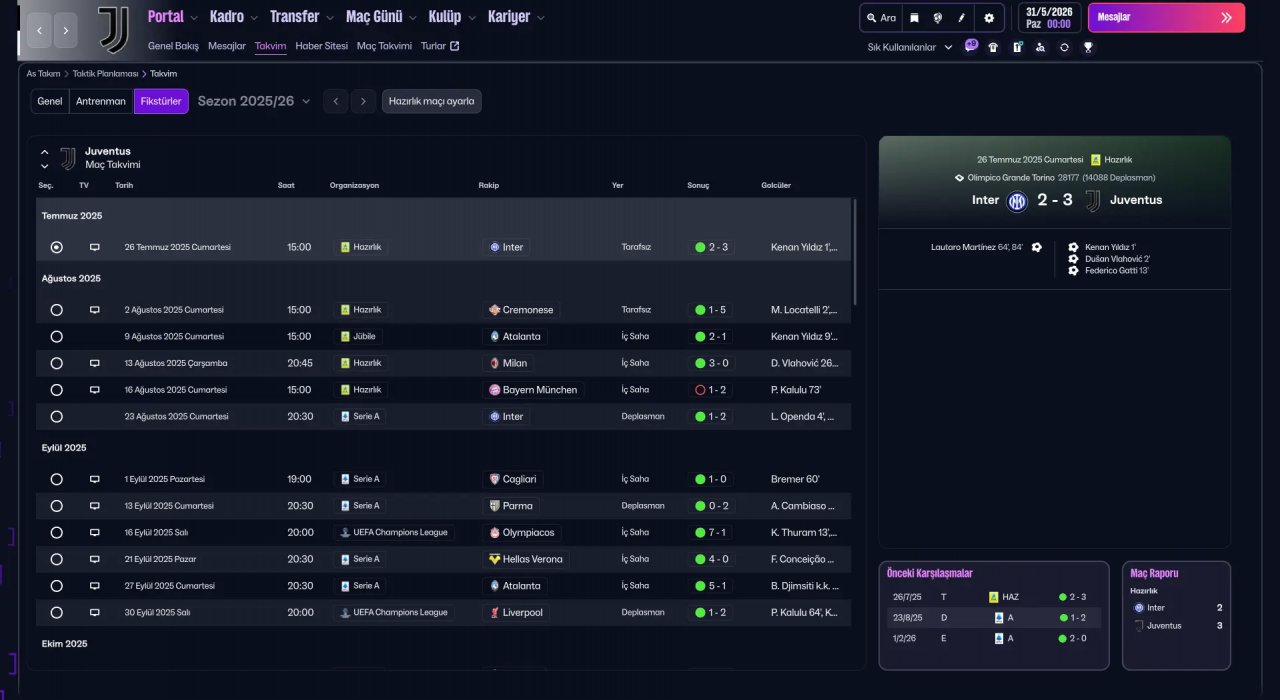The width and height of the screenshot is (1280, 700).
Task: Open the trophy shortcut icon
Action: 1088,47
